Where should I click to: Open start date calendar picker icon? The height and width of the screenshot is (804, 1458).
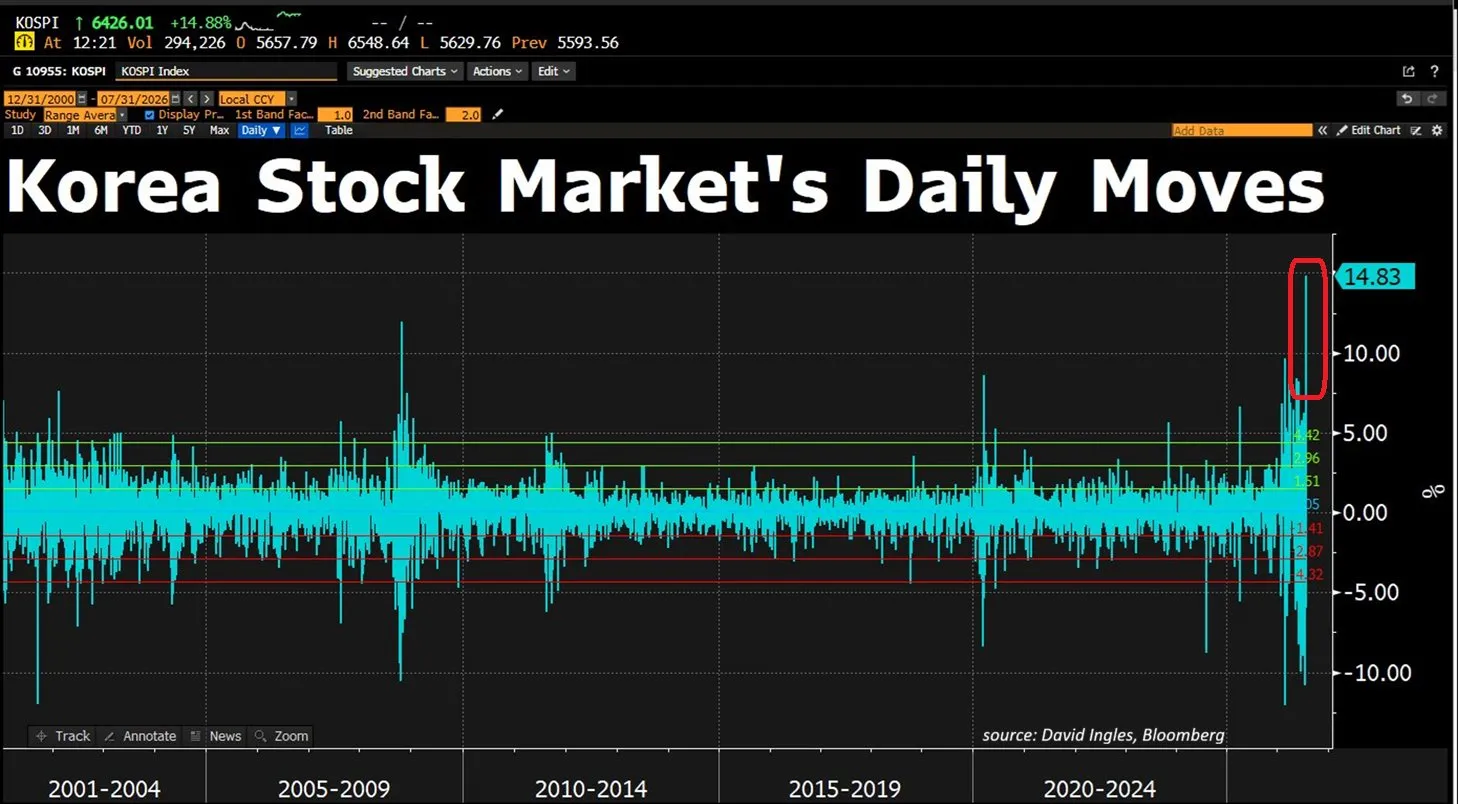pyautogui.click(x=81, y=99)
